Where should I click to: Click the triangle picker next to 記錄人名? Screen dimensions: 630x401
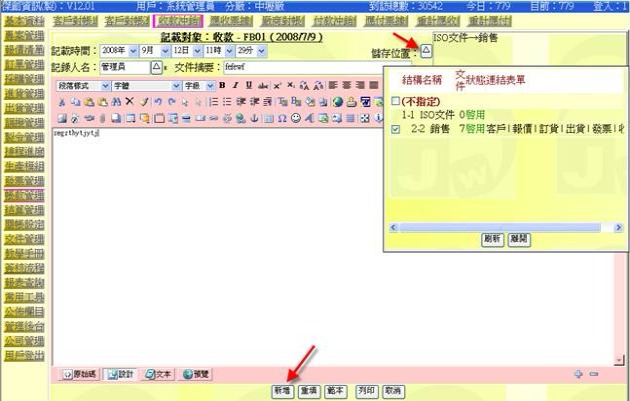pyautogui.click(x=155, y=67)
